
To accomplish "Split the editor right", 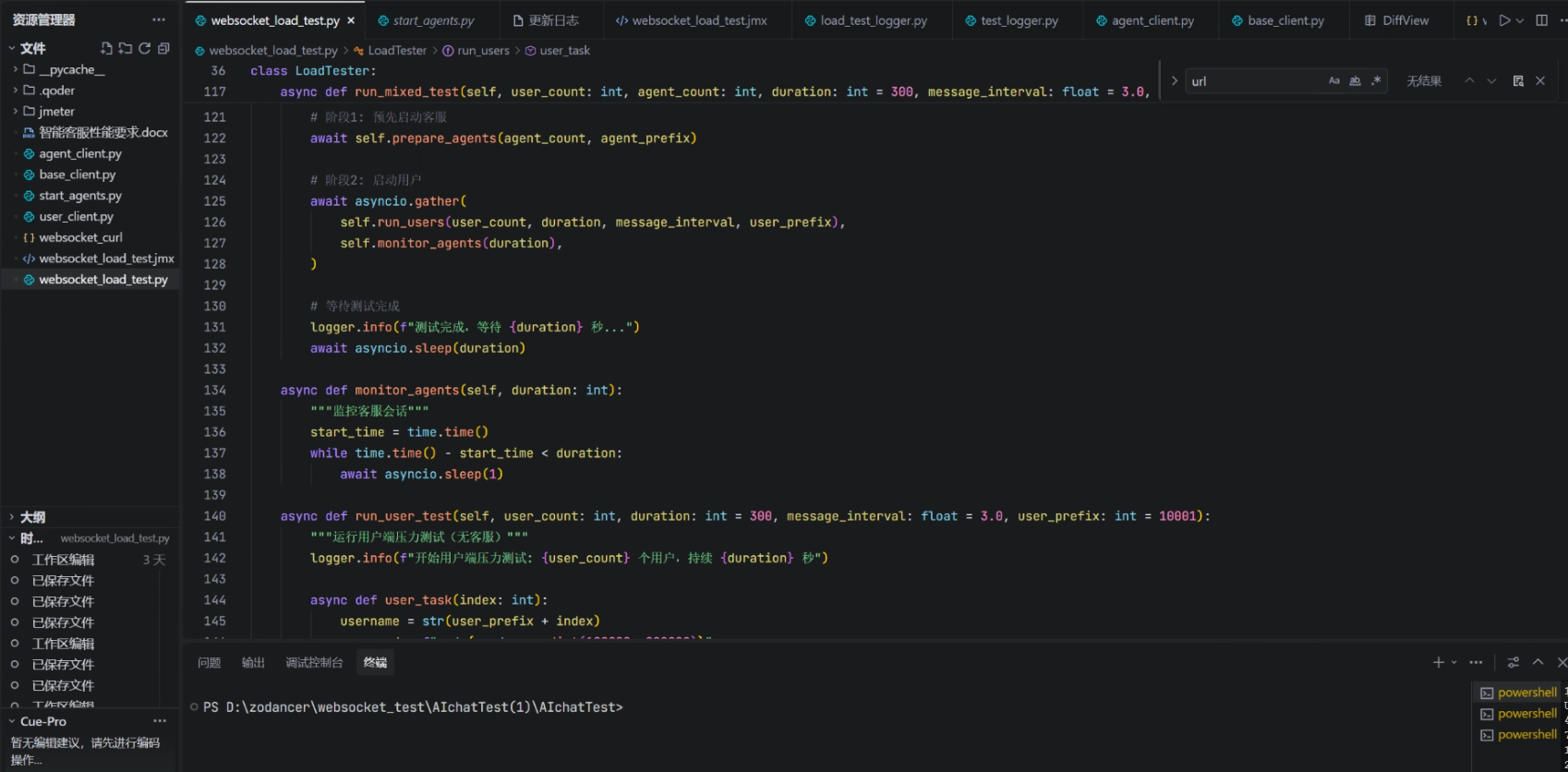I will [1542, 20].
